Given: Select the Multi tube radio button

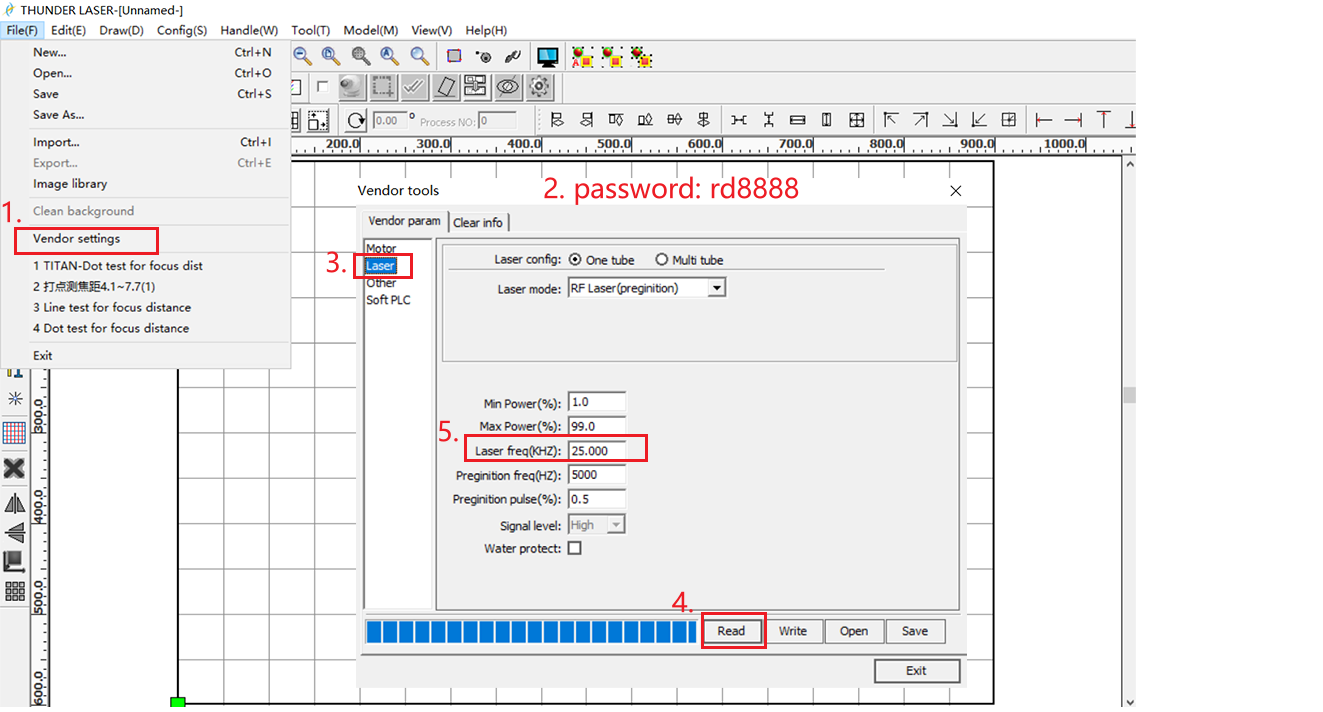Looking at the screenshot, I should [x=662, y=260].
